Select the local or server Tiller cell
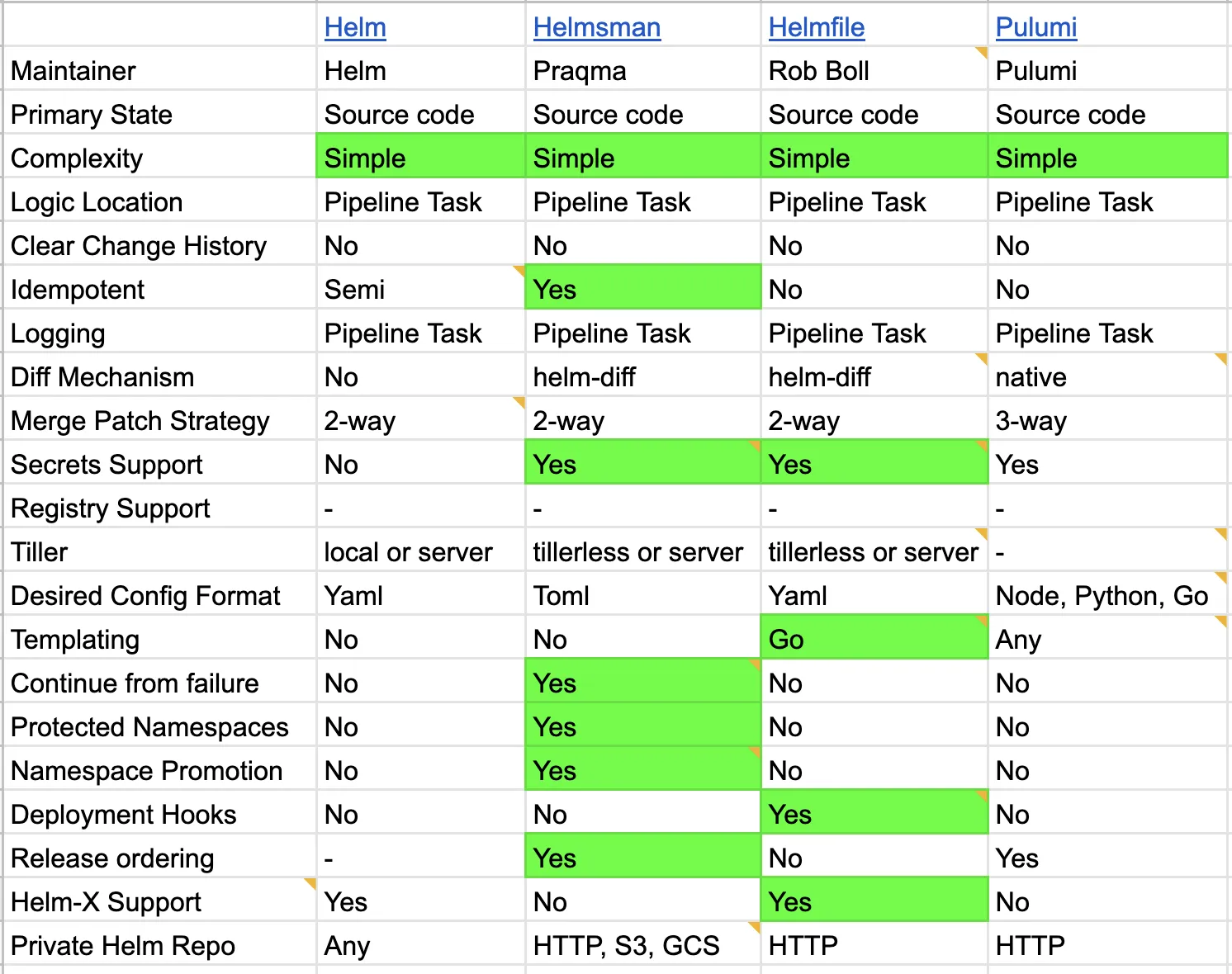 pyautogui.click(x=421, y=550)
